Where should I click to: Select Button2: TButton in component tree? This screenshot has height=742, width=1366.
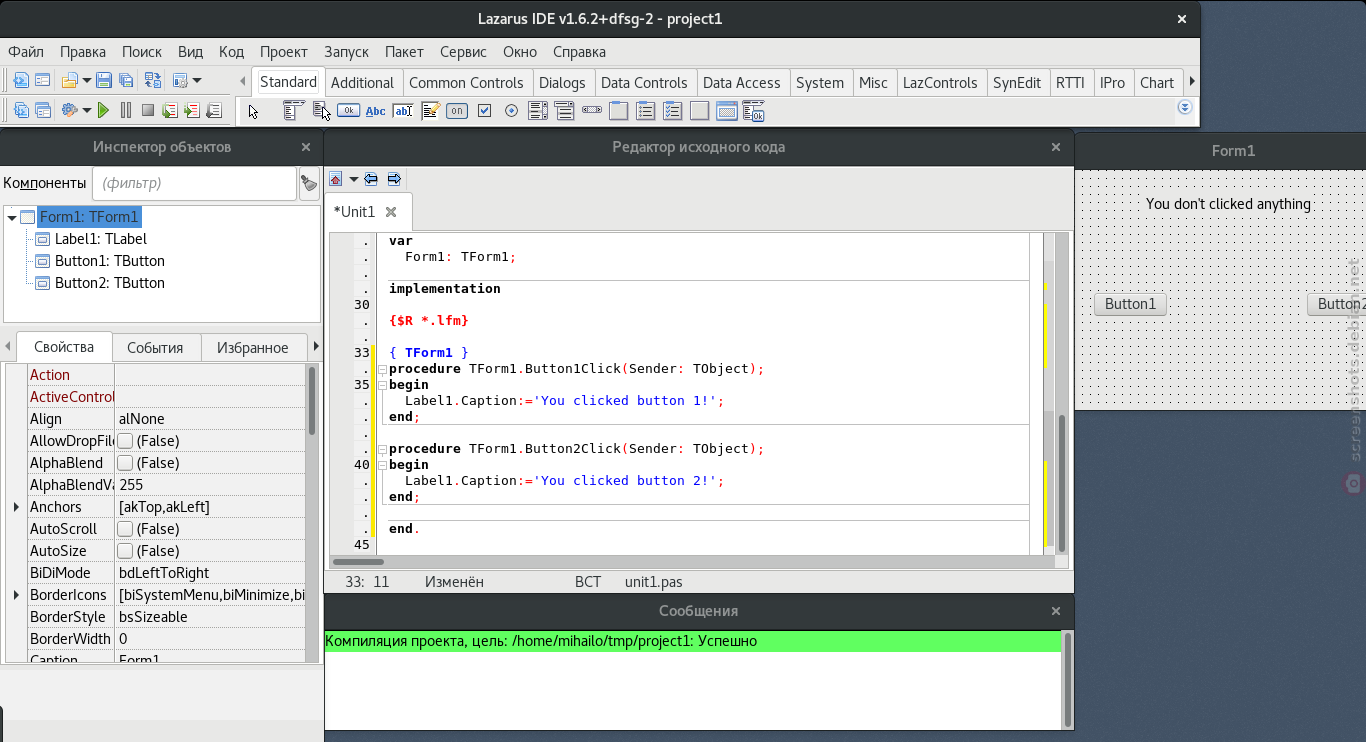click(109, 283)
